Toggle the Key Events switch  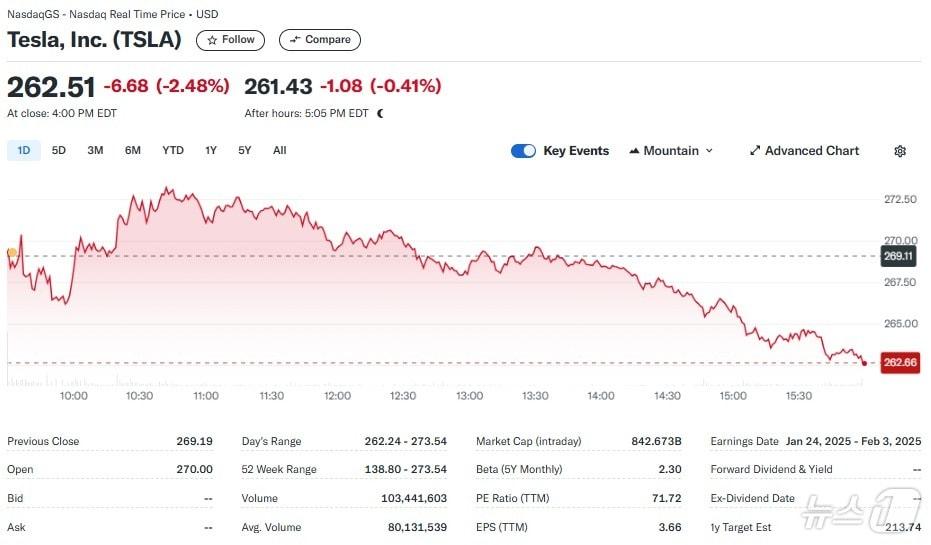(x=523, y=151)
